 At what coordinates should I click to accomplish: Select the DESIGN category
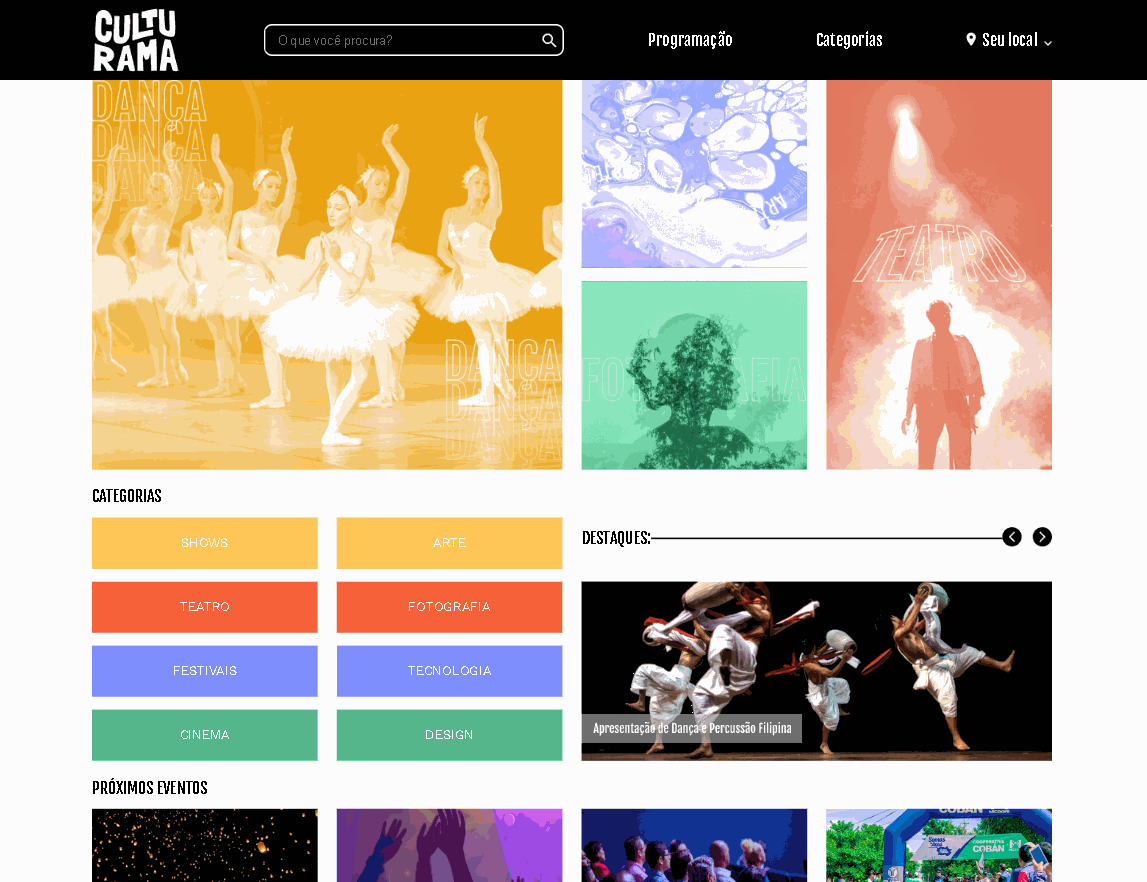click(x=449, y=735)
